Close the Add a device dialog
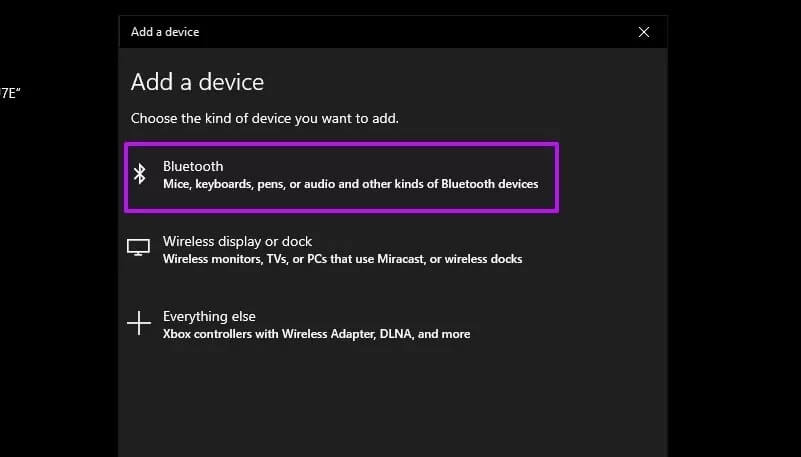801x457 pixels. click(644, 32)
